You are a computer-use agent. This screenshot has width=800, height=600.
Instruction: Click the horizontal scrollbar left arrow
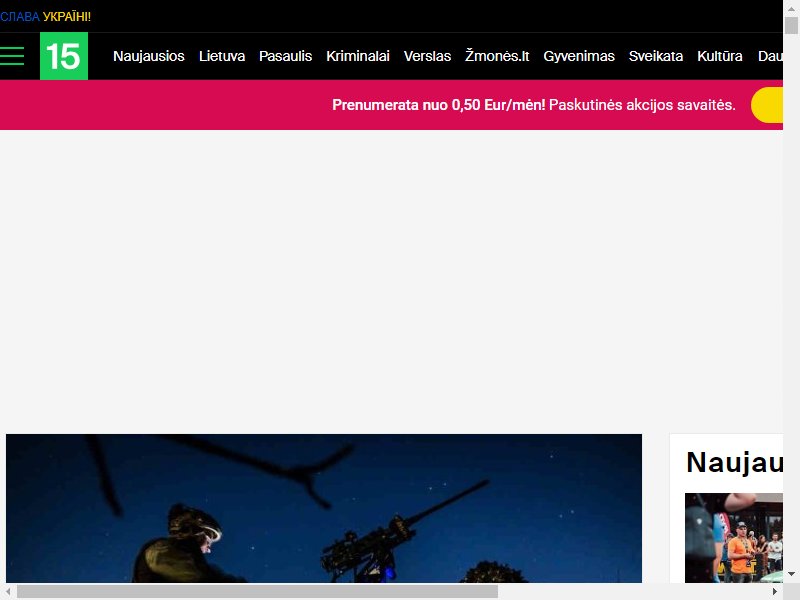[x=8, y=591]
